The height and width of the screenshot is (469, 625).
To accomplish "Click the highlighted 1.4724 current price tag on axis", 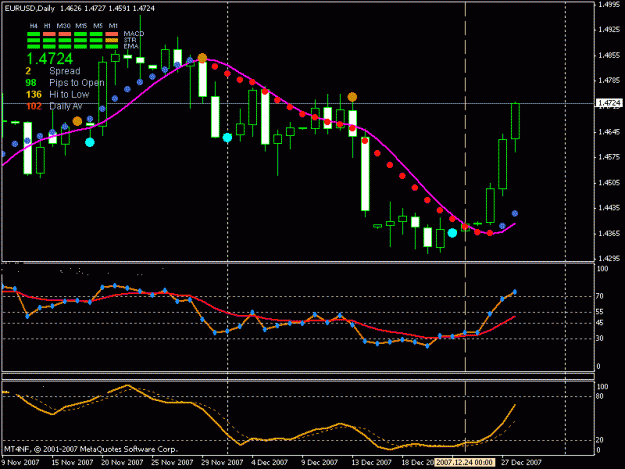I will [609, 103].
